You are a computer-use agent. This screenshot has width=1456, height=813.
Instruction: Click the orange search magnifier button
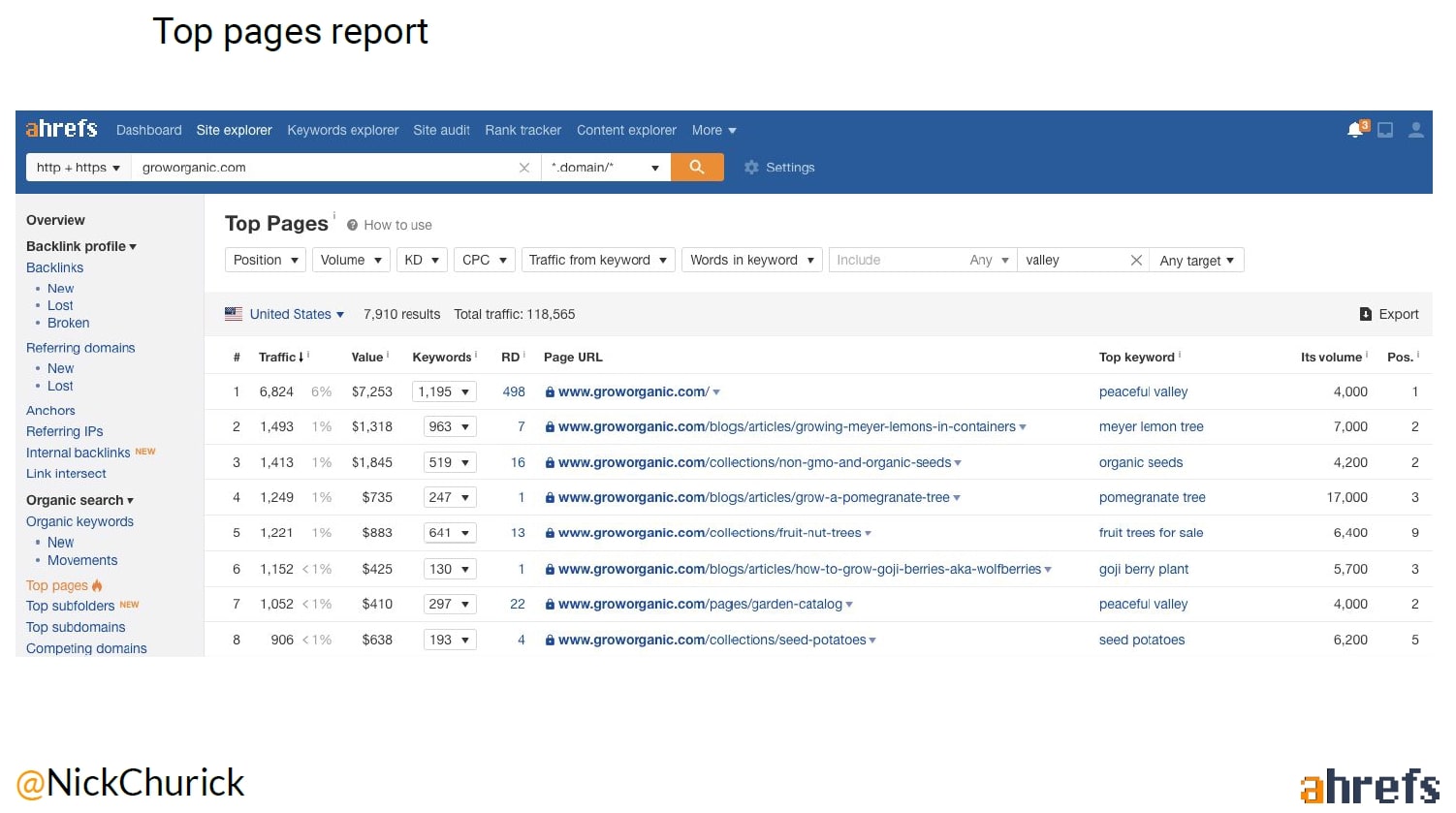[x=696, y=168]
